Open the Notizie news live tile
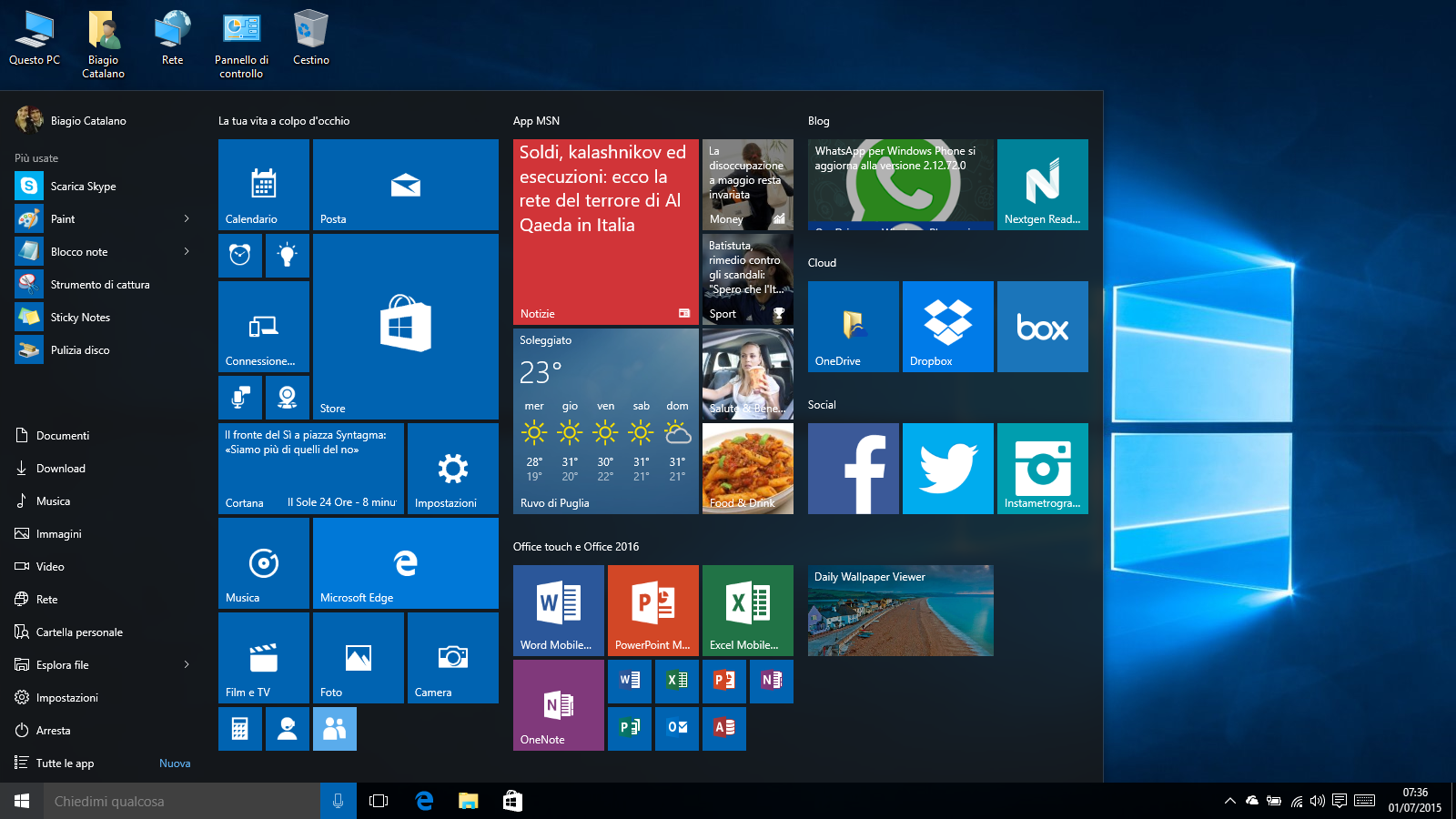The height and width of the screenshot is (819, 1456). pos(606,232)
